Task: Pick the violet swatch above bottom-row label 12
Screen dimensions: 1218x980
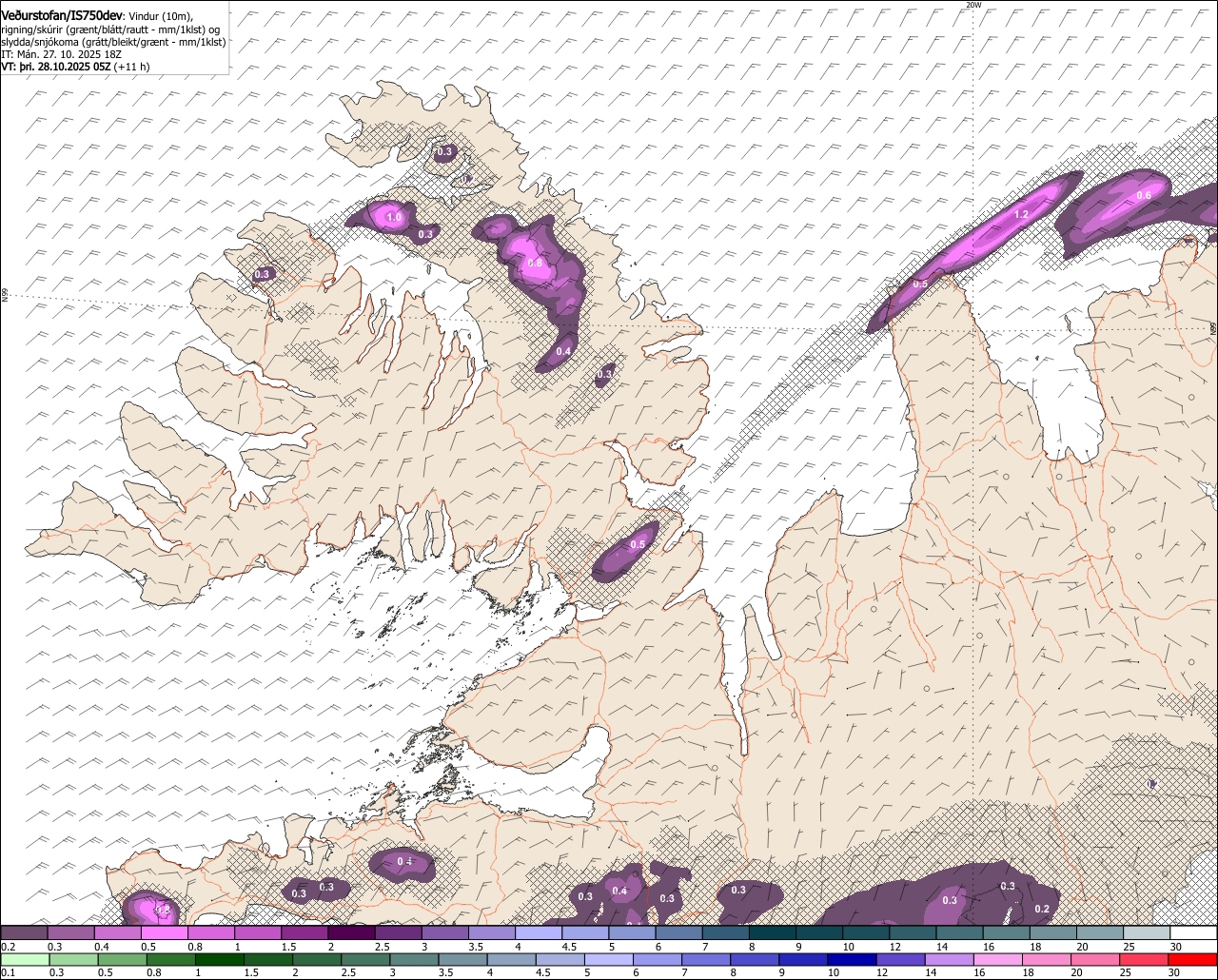Action: 901,959
